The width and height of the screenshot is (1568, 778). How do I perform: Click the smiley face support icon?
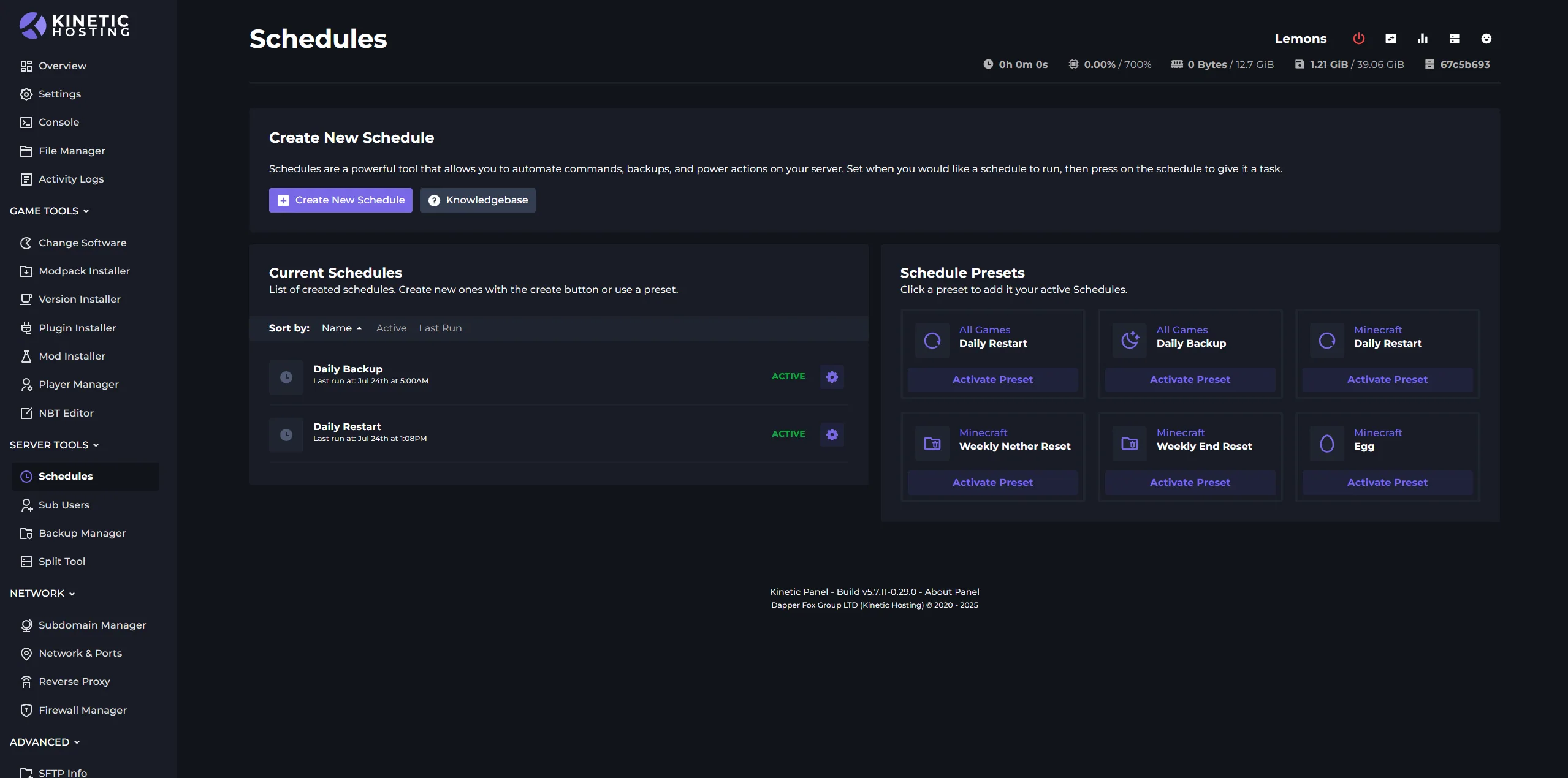coord(1486,38)
